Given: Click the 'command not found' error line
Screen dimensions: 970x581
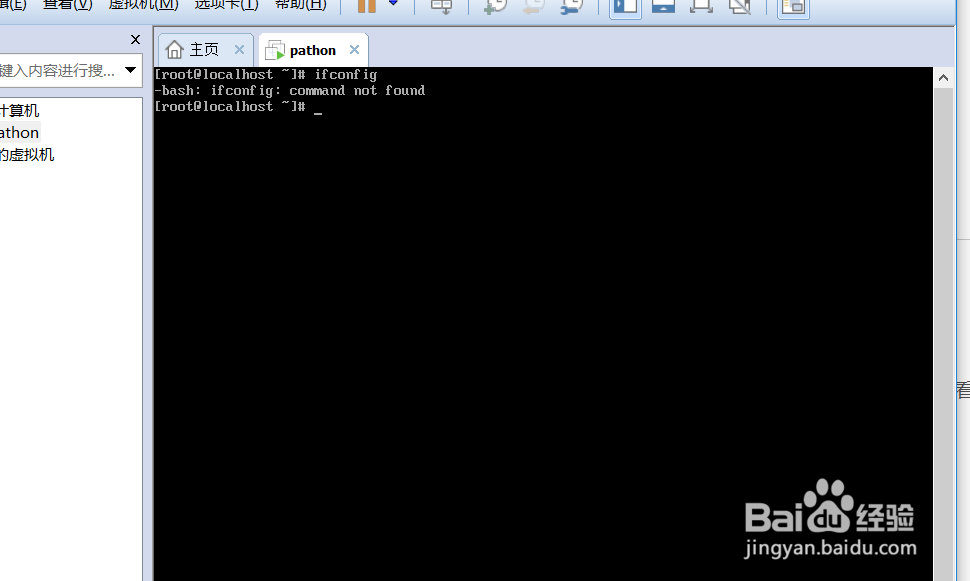Looking at the screenshot, I should click(x=290, y=90).
